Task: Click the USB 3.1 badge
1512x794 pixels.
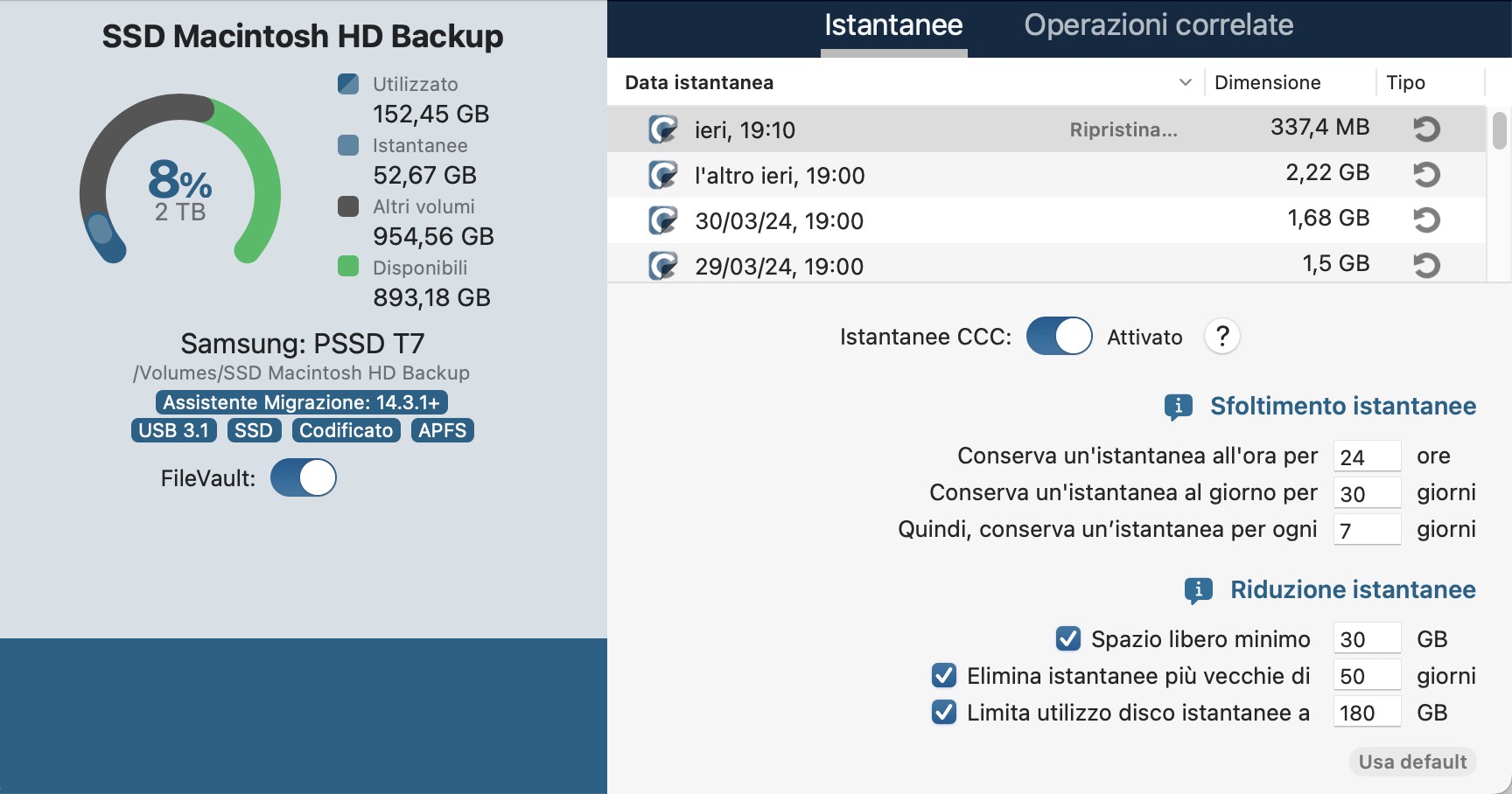Action: (x=174, y=430)
